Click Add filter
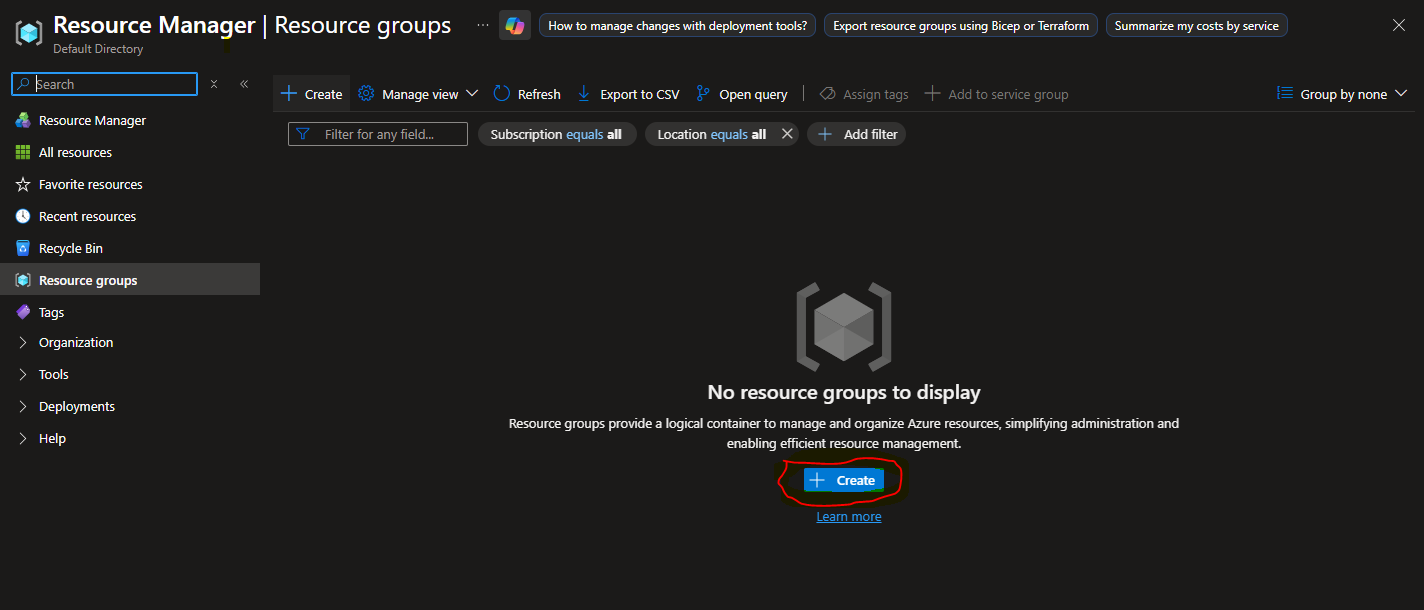 857,134
